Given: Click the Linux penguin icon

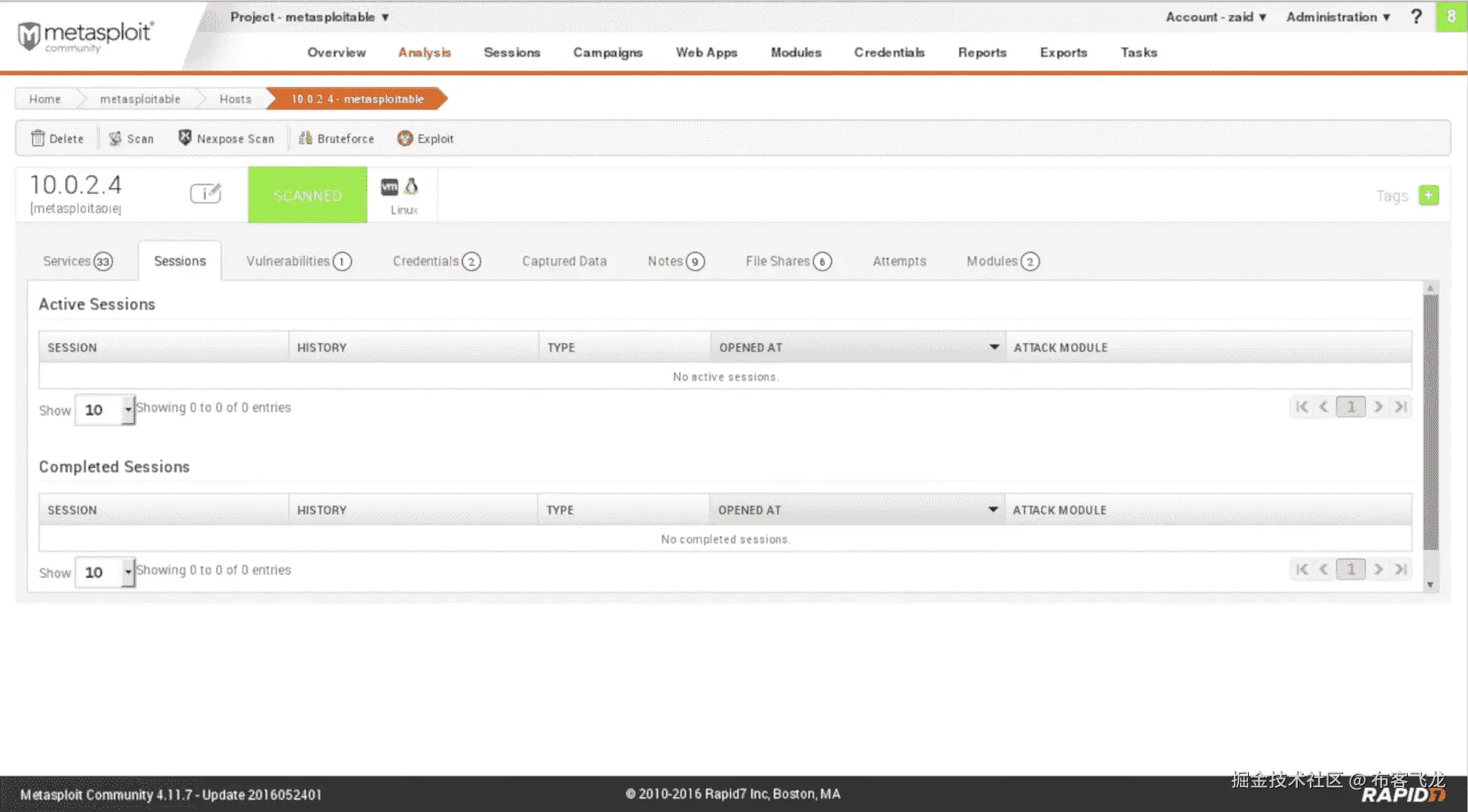Looking at the screenshot, I should 411,186.
